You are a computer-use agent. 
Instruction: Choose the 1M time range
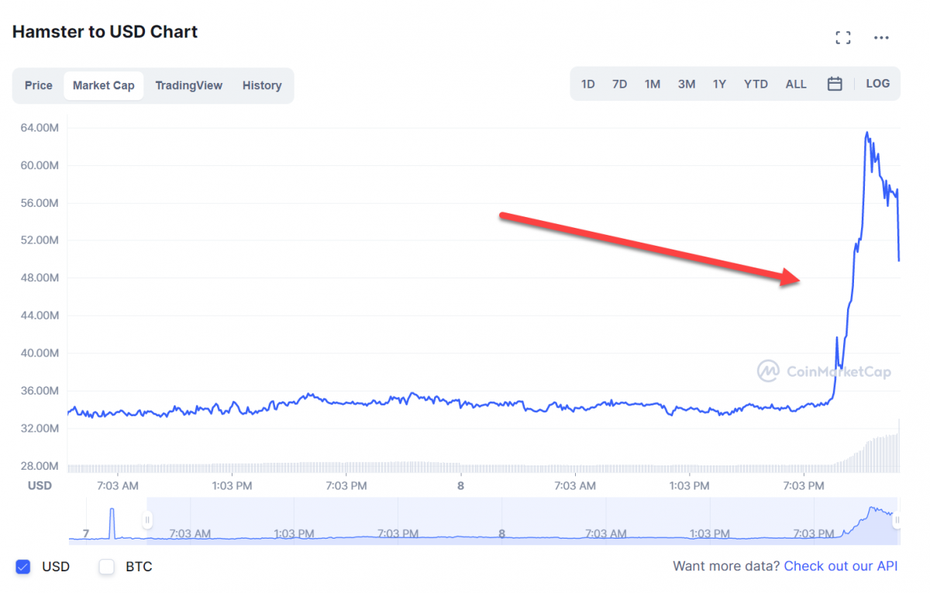(x=652, y=84)
